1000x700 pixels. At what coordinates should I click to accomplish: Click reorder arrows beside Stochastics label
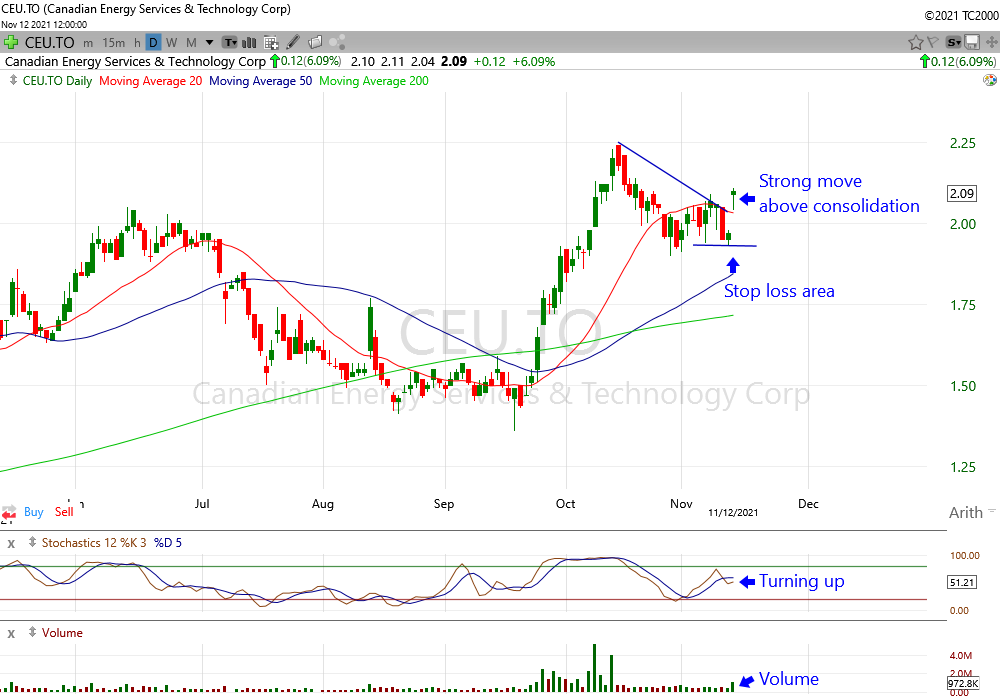[32, 543]
